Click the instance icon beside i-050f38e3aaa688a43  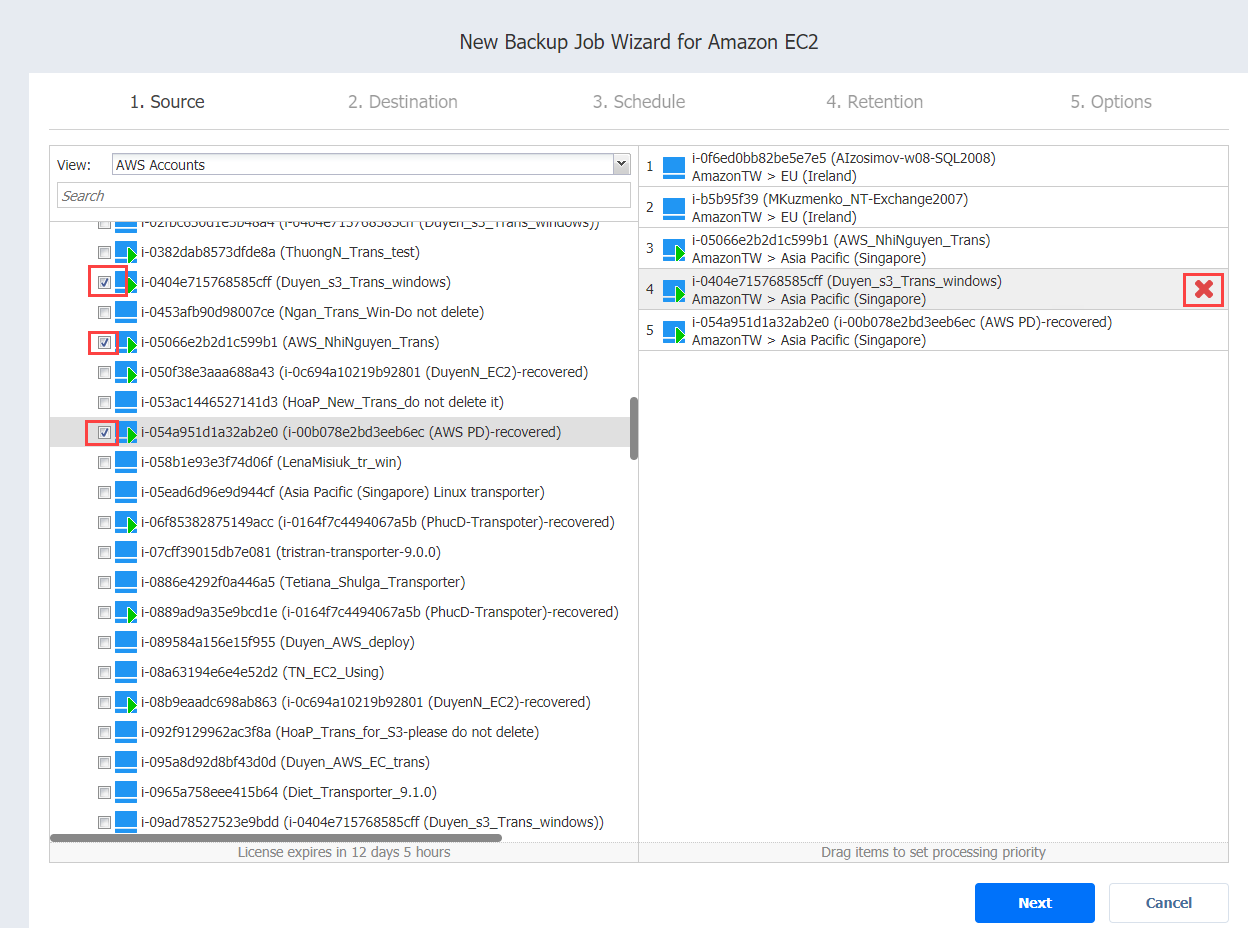pyautogui.click(x=126, y=372)
